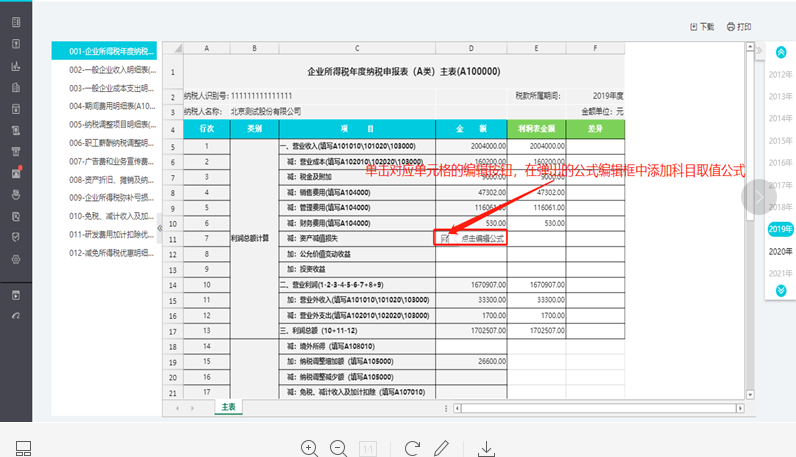796x457 pixels.
Task: Click the zoom out magnifier icon
Action: coord(338,448)
